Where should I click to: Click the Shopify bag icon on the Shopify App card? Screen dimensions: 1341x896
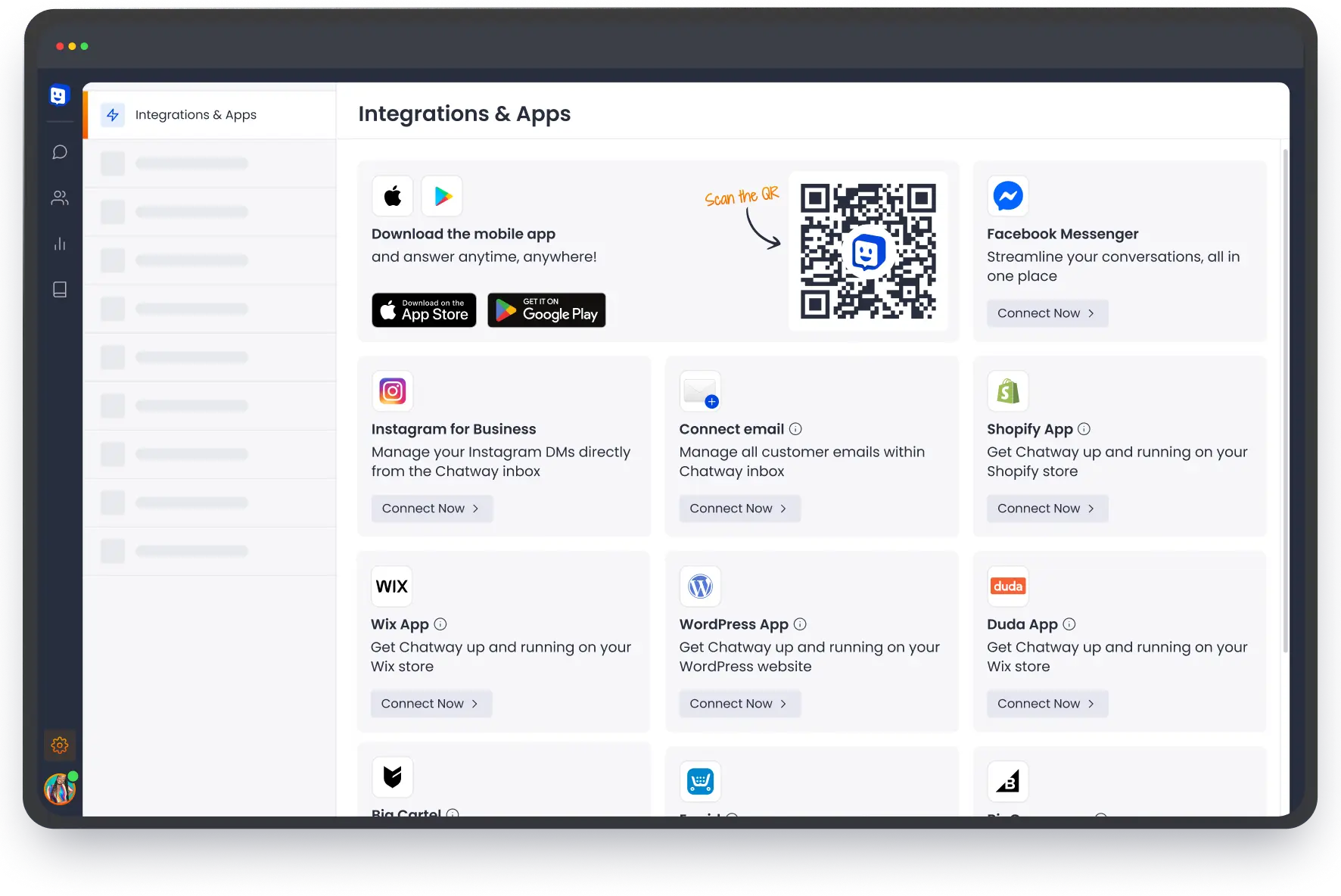coord(1008,390)
